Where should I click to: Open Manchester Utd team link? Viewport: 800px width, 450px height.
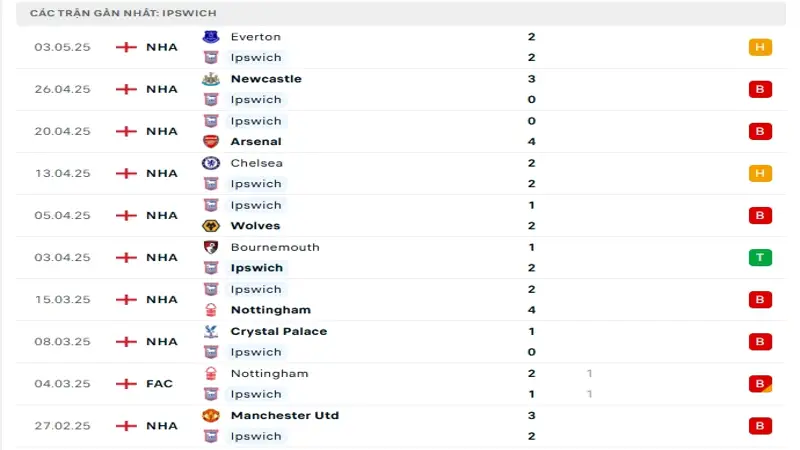click(x=284, y=415)
